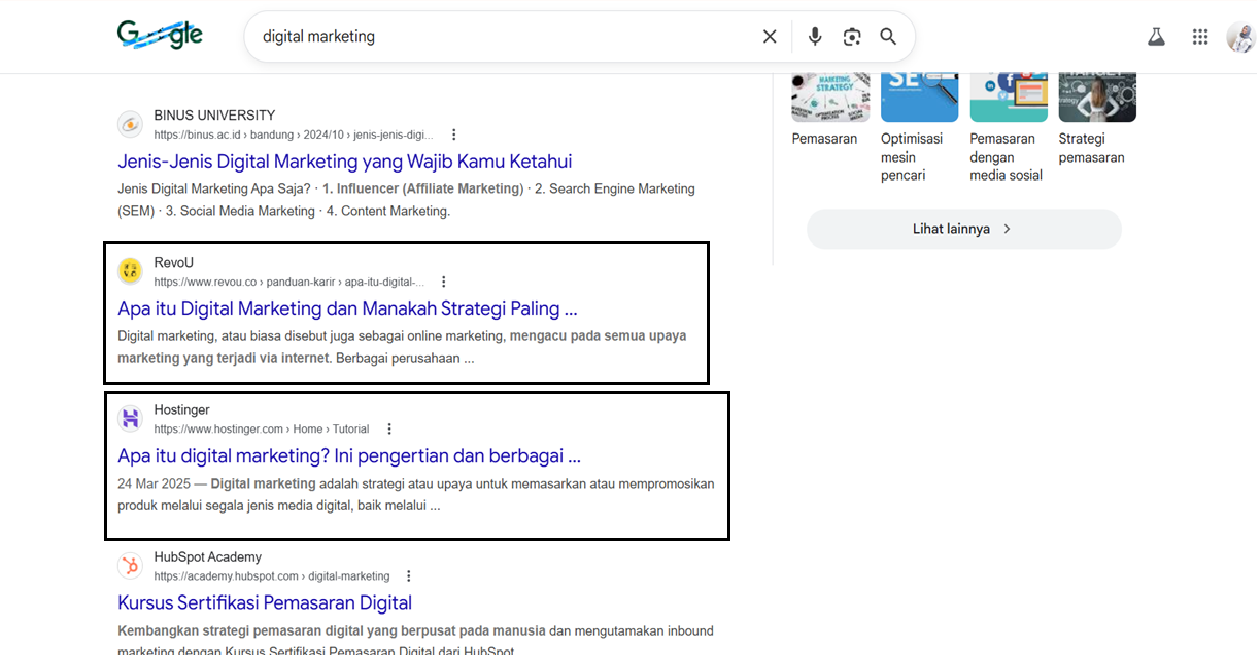The image size is (1257, 657).
Task: Open Hostinger Apa itu digital marketing link
Action: point(349,456)
